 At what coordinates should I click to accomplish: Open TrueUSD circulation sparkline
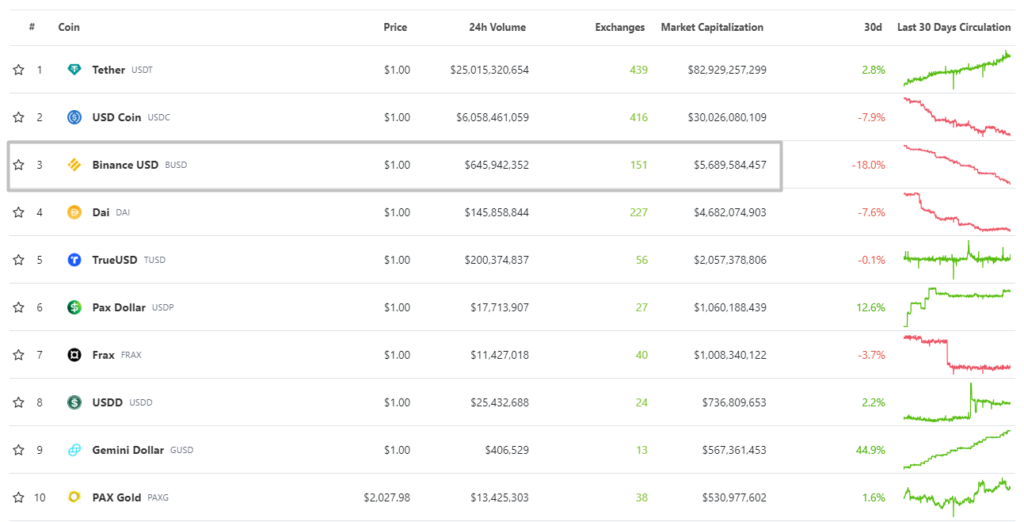coord(957,259)
